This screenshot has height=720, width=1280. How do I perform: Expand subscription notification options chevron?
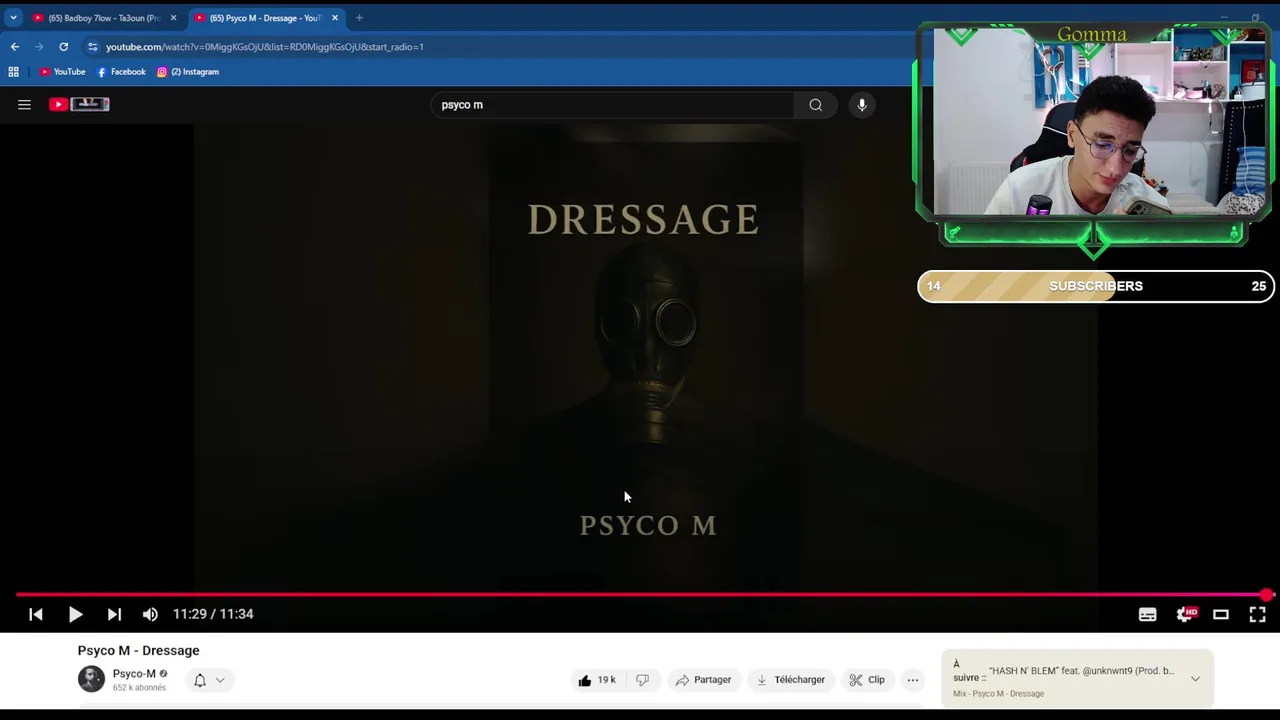click(220, 680)
